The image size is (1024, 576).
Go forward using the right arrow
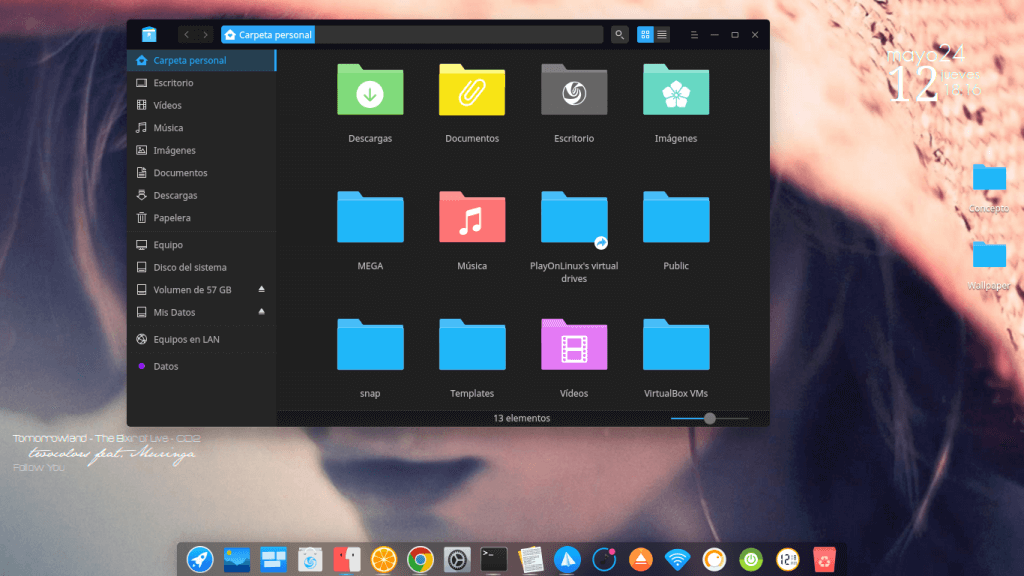205,35
